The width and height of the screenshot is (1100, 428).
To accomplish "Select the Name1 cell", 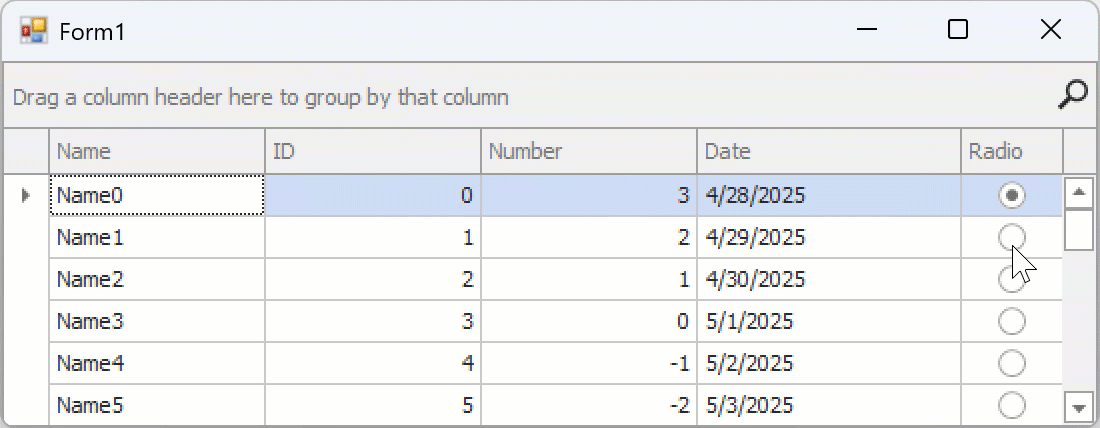I will [x=157, y=237].
